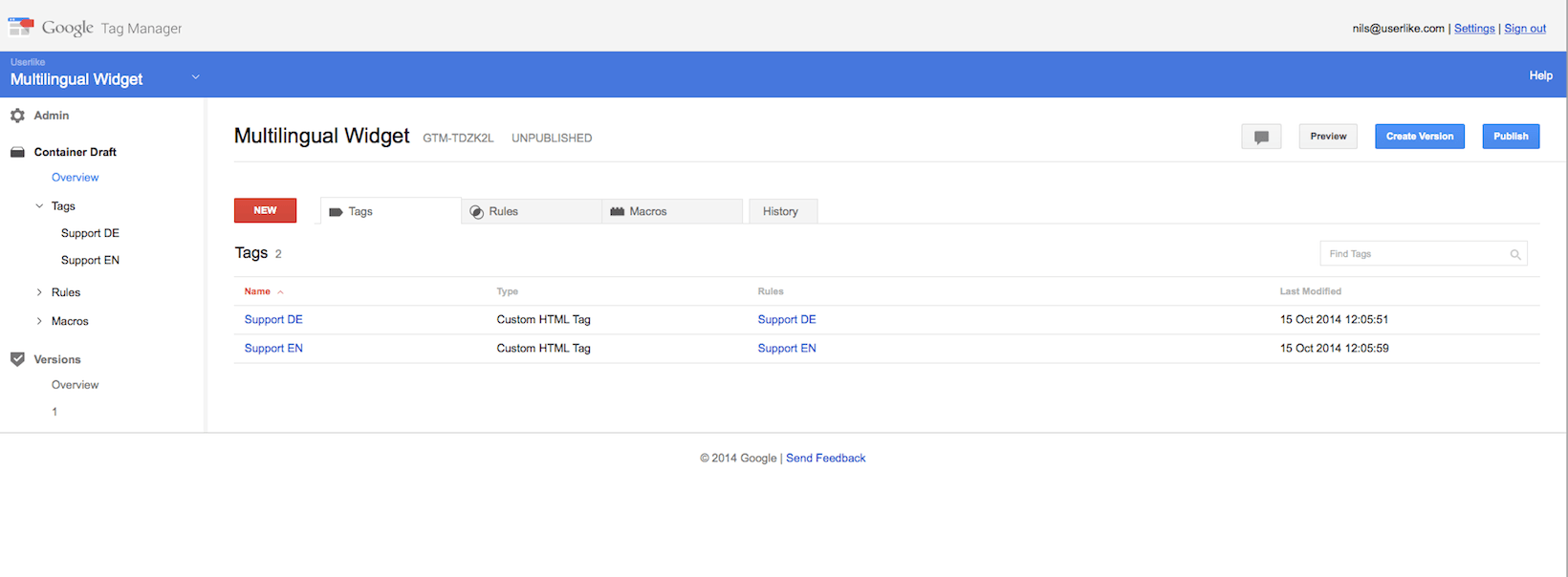Click the Versions shield checkmark icon
This screenshot has height=577, width=1568.
(17, 359)
